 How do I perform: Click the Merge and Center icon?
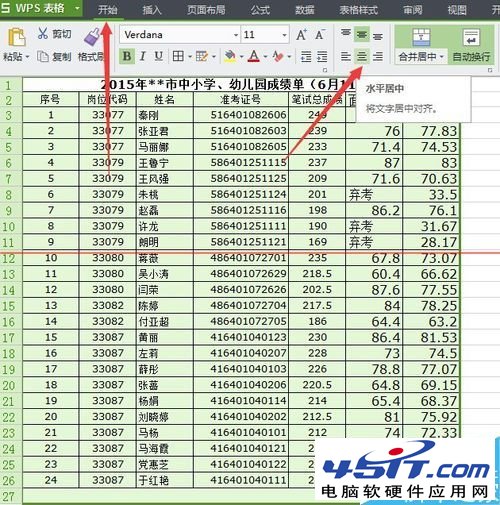coord(421,37)
